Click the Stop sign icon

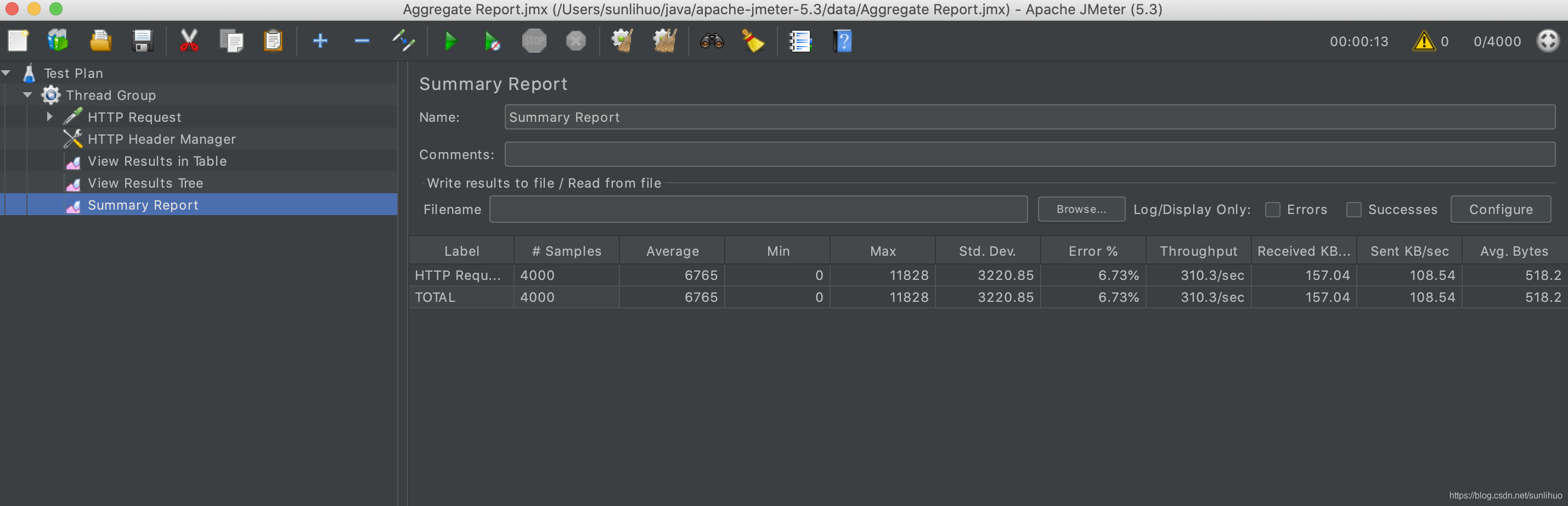pos(534,41)
